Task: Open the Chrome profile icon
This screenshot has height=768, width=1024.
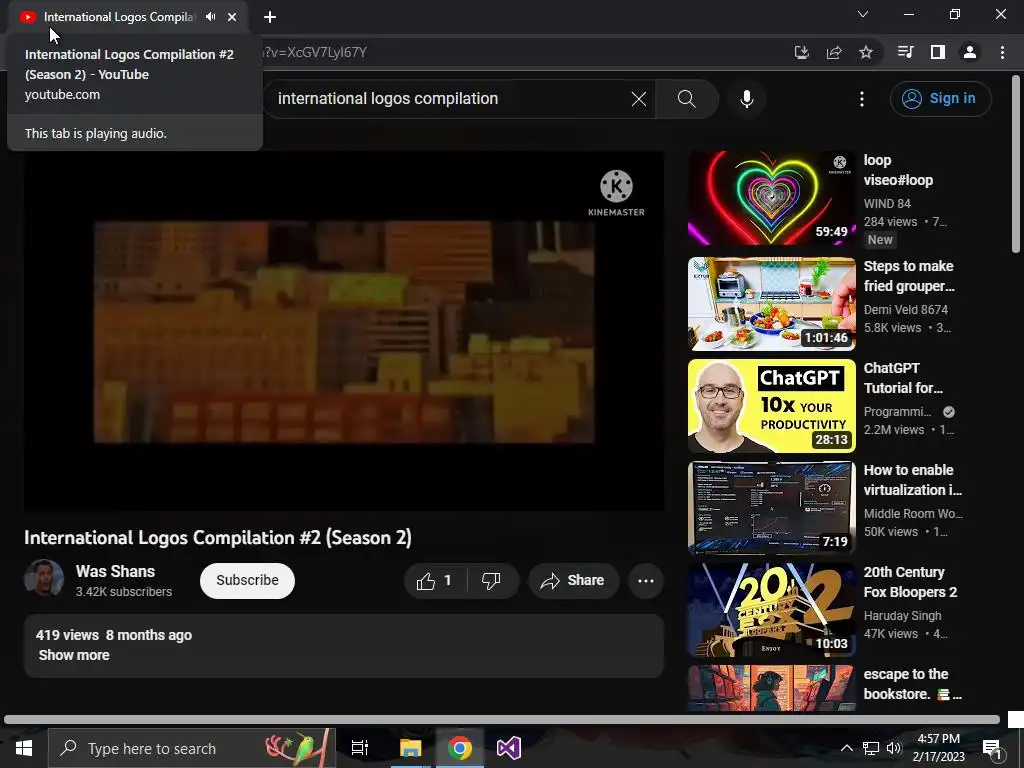Action: 970,52
